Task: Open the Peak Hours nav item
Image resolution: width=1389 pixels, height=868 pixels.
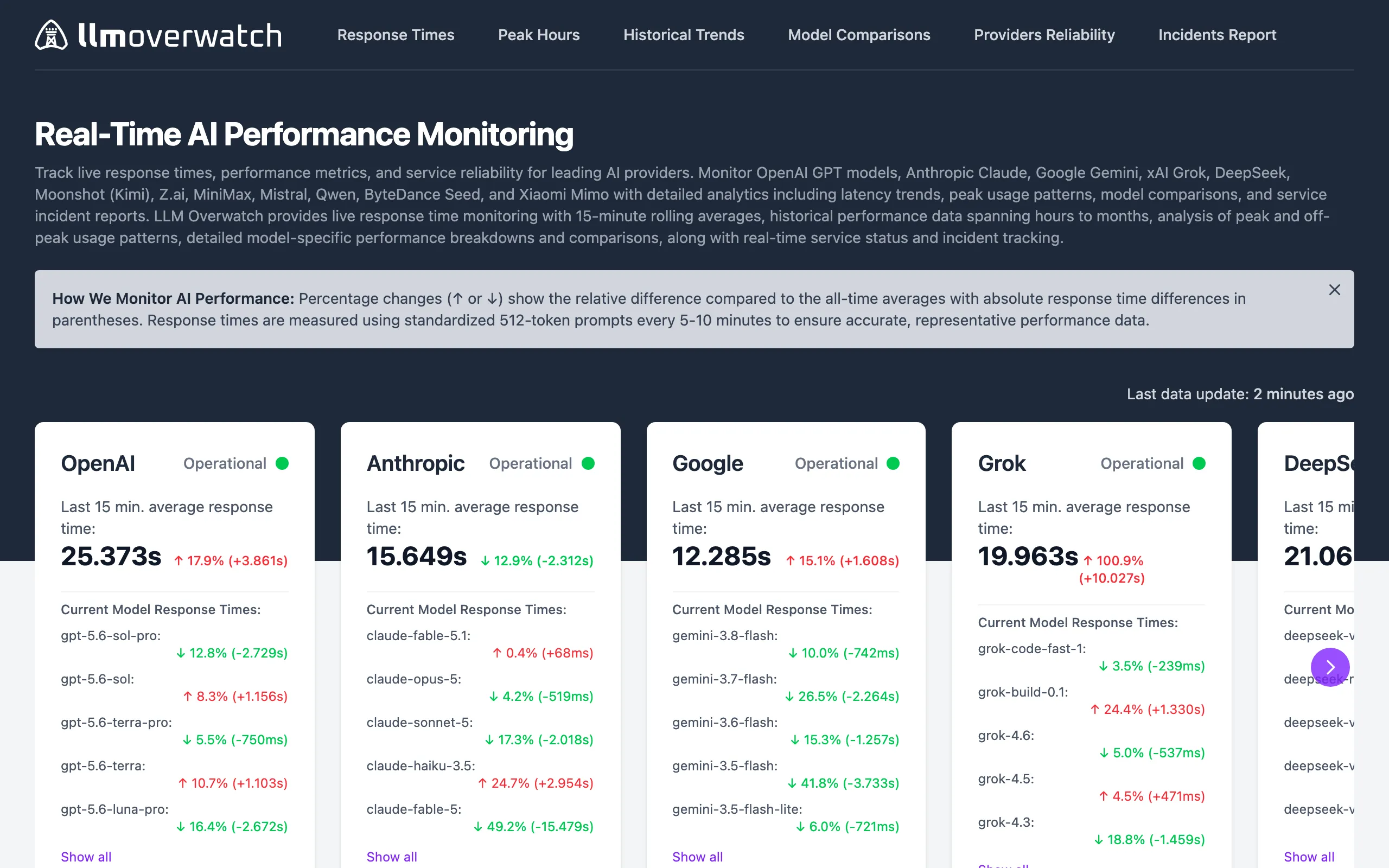Action: (x=538, y=35)
